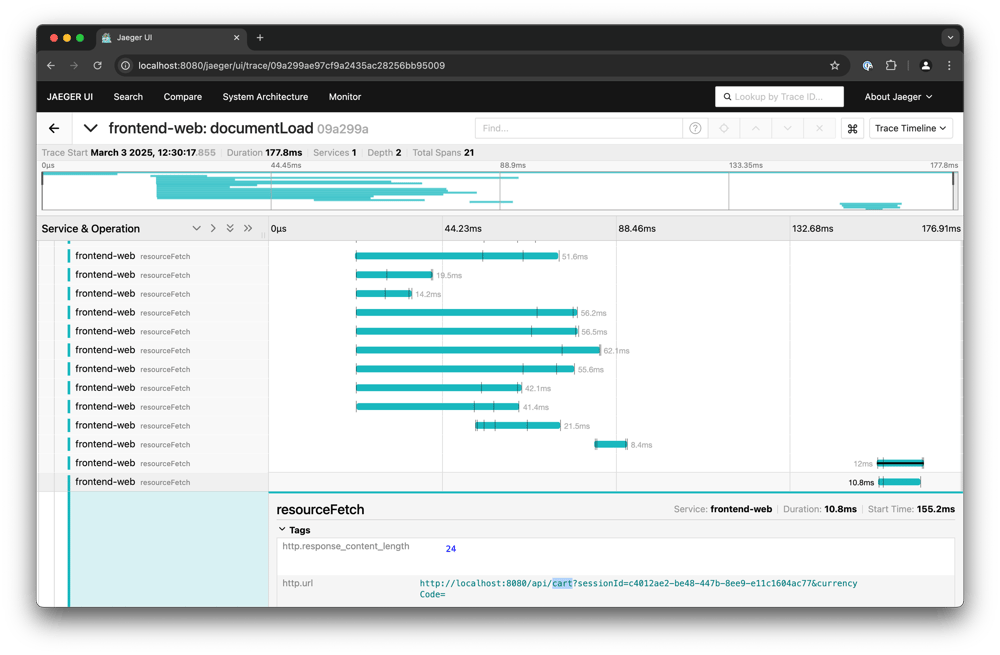This screenshot has height=655, width=1000.
Task: Click the "Service: frontend-web" detail text
Action: [x=723, y=509]
